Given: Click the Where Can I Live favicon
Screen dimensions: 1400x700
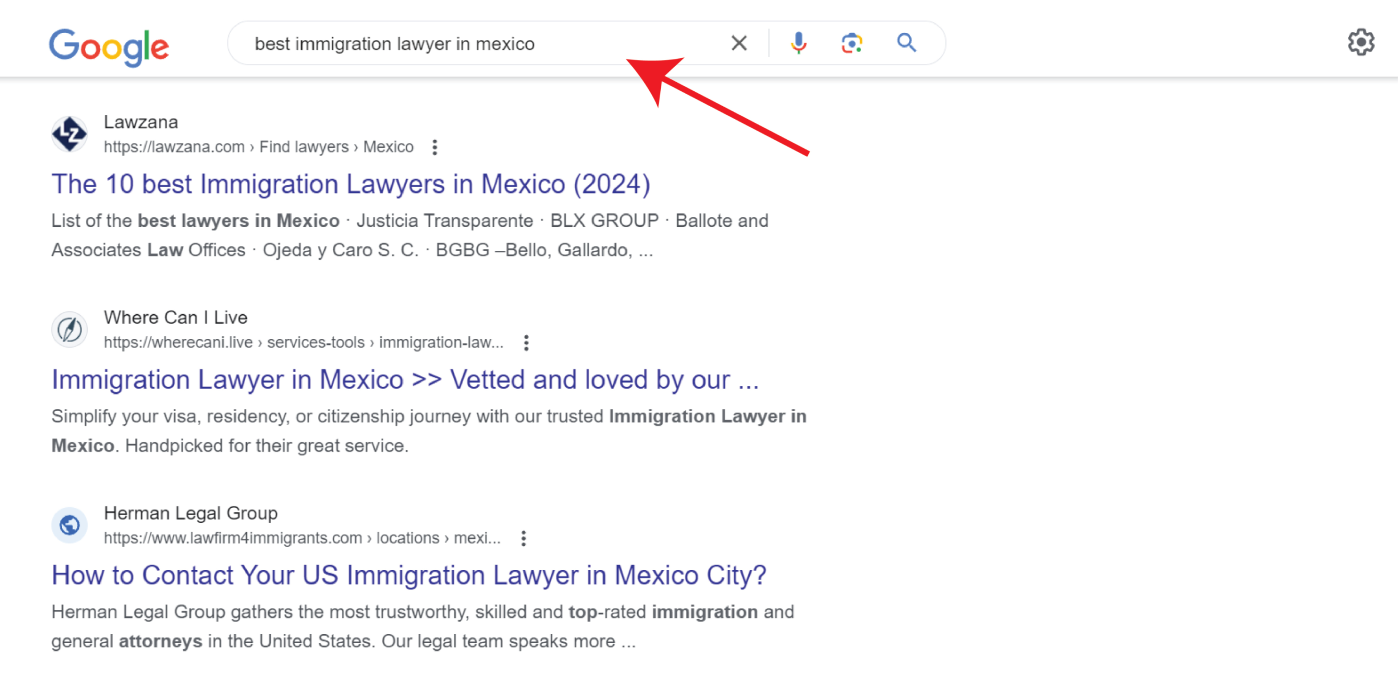Looking at the screenshot, I should [69, 329].
